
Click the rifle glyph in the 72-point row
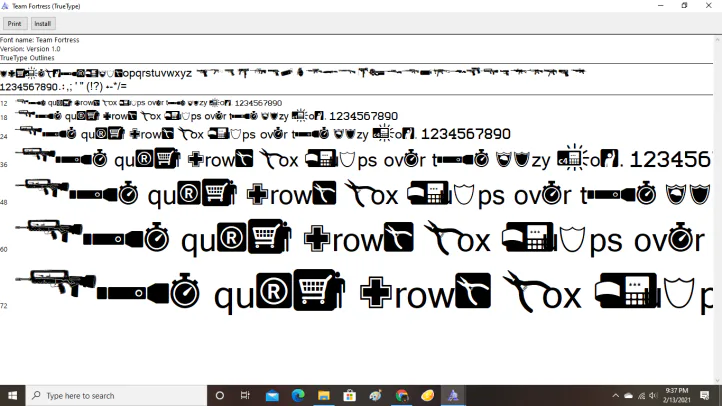click(x=55, y=283)
